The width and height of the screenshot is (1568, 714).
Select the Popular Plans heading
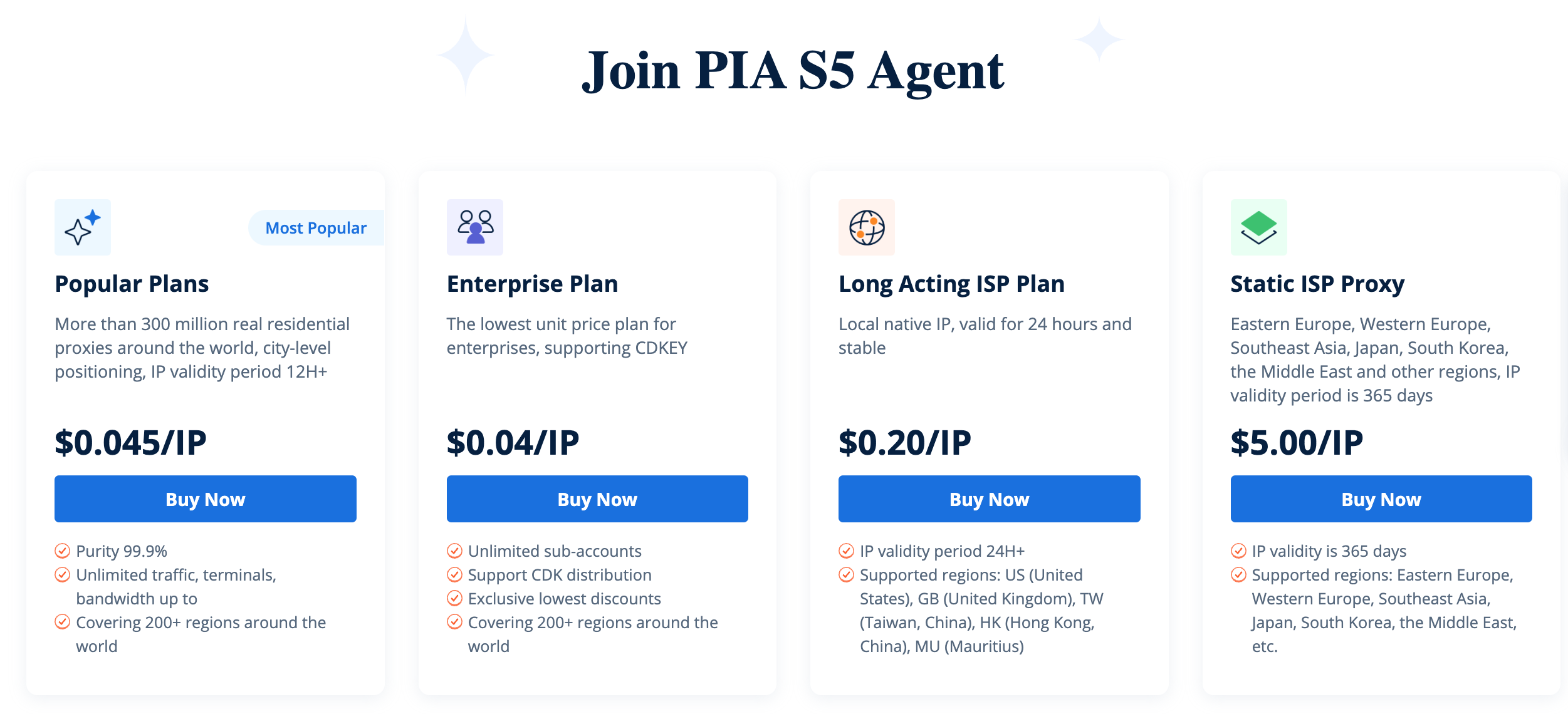coord(132,284)
